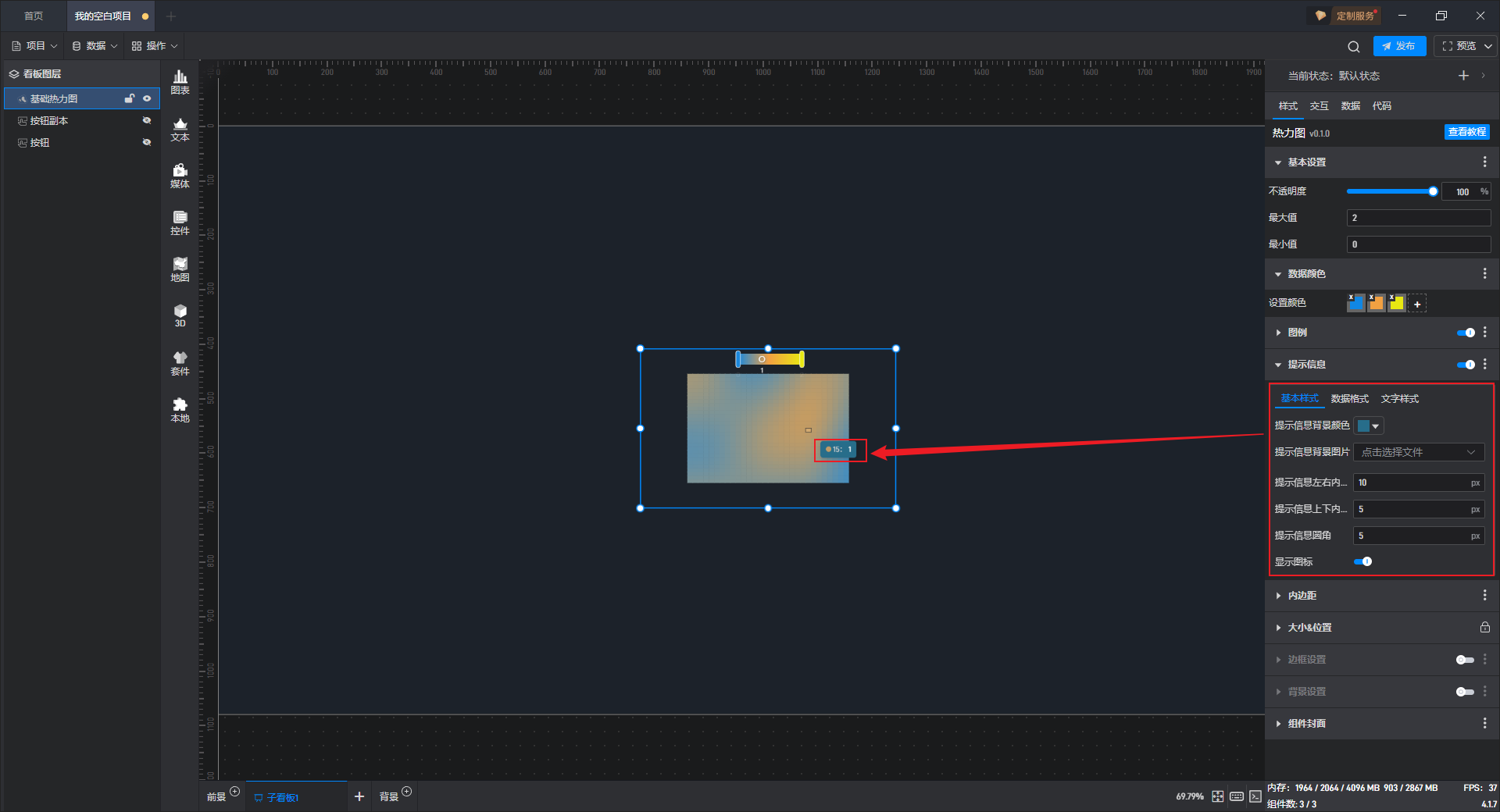This screenshot has height=812, width=1500.
Task: Open the 控件 controls components panel
Action: coord(180,223)
